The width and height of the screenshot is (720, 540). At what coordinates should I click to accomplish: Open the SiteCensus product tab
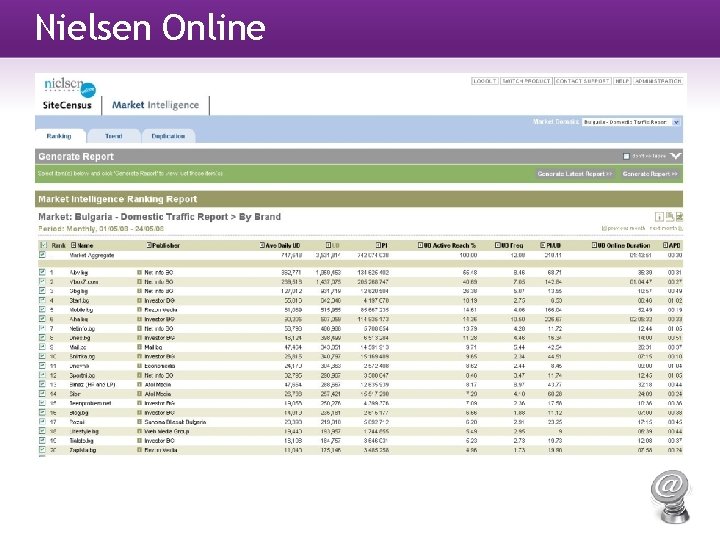[x=67, y=105]
